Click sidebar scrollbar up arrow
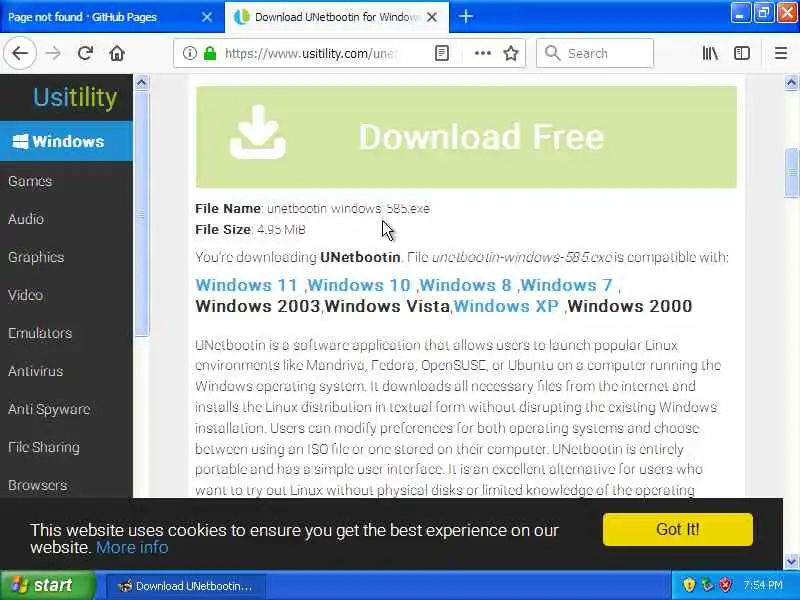The height and width of the screenshot is (600, 800). [141, 82]
